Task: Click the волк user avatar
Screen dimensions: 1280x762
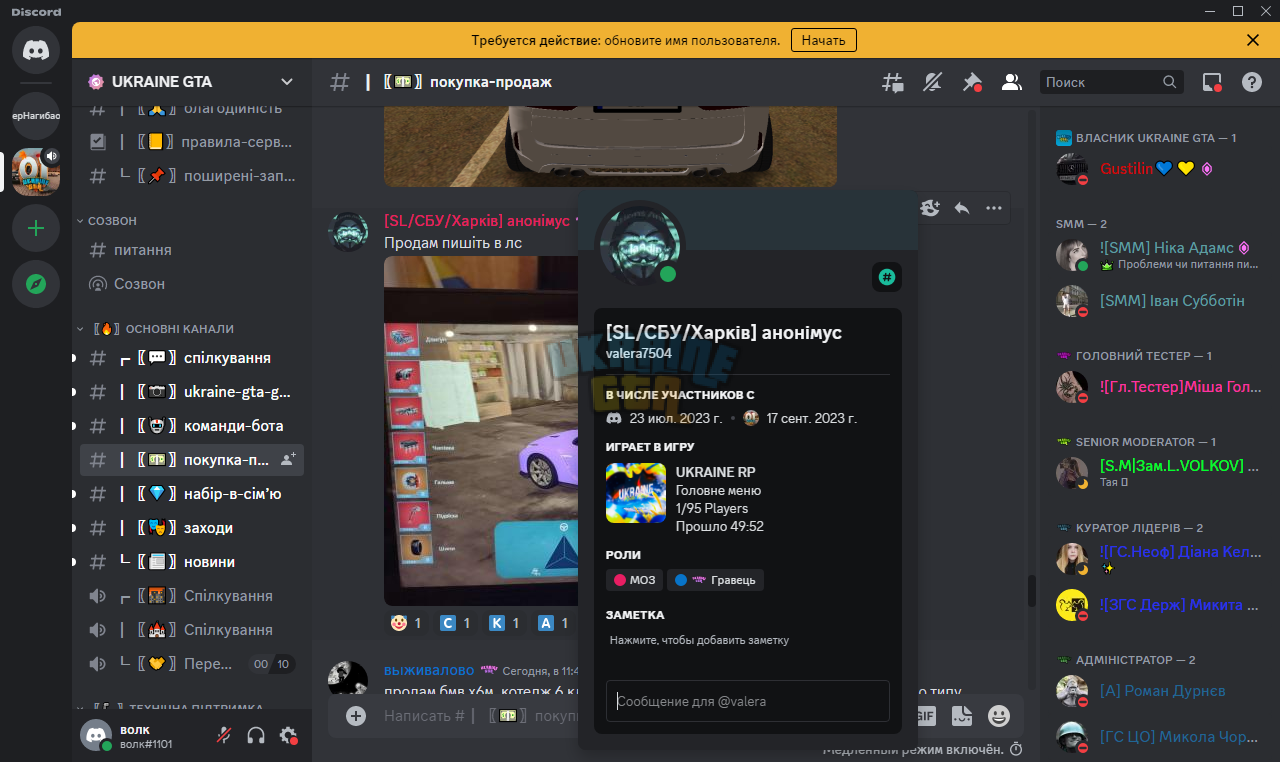Action: click(96, 736)
